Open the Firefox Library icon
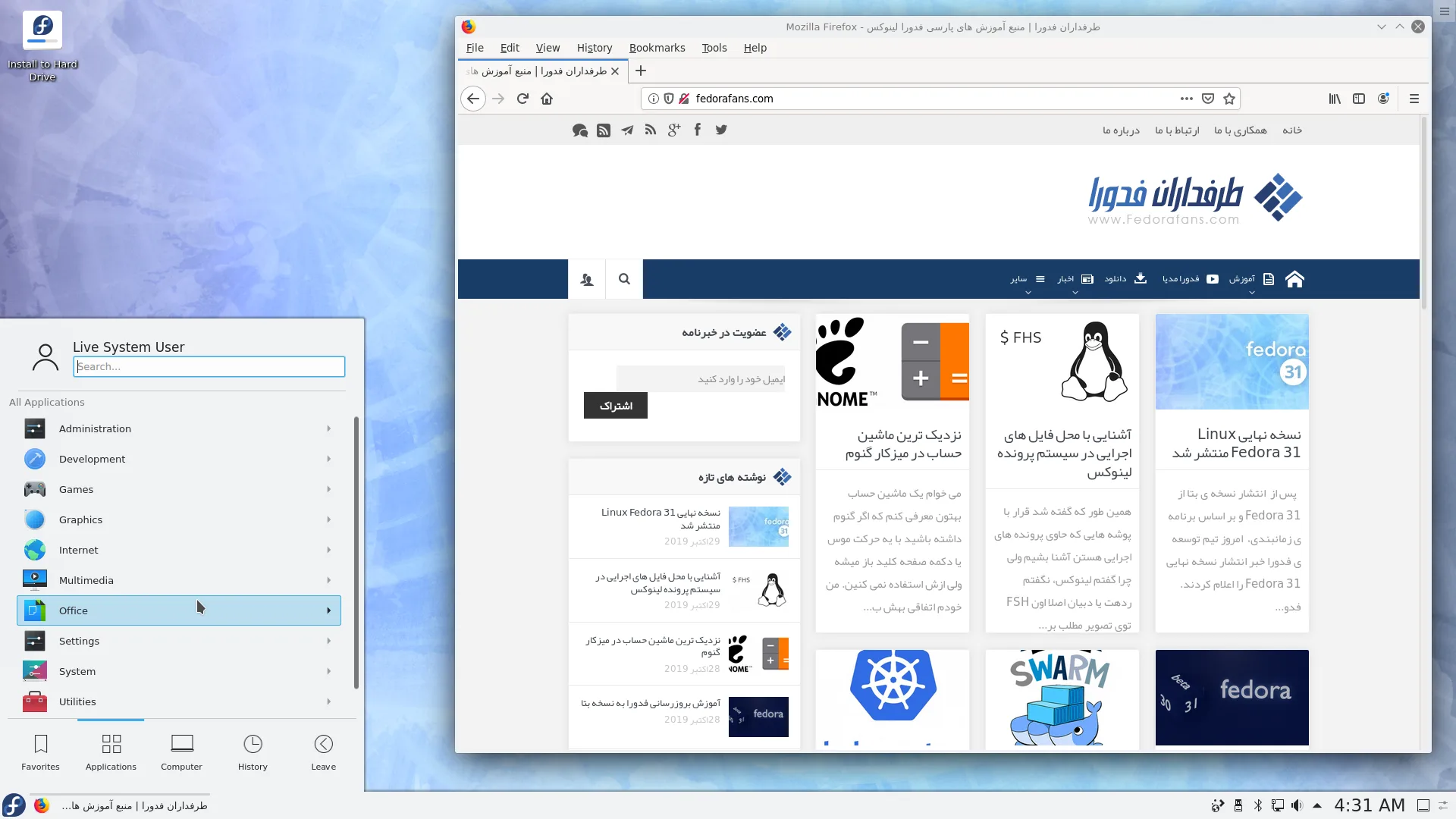 point(1335,99)
